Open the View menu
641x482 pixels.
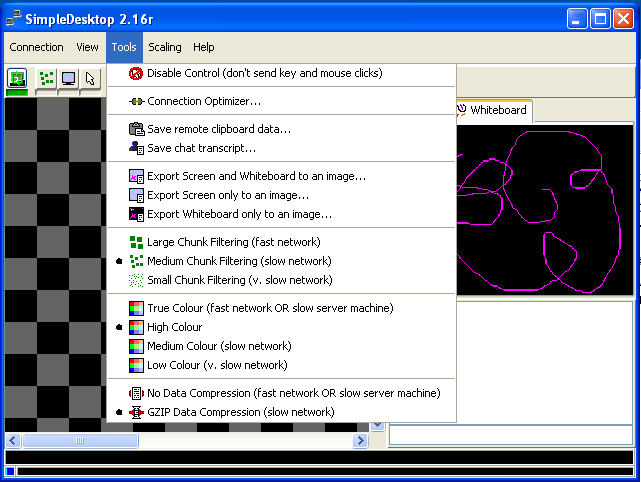(x=87, y=47)
